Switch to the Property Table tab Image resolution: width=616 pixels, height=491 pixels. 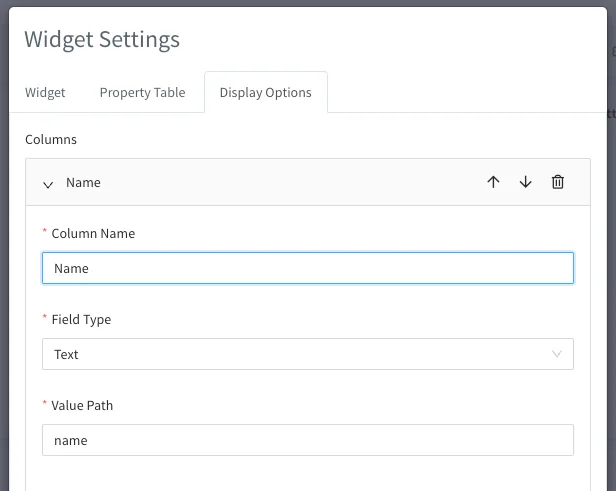pyautogui.click(x=142, y=92)
